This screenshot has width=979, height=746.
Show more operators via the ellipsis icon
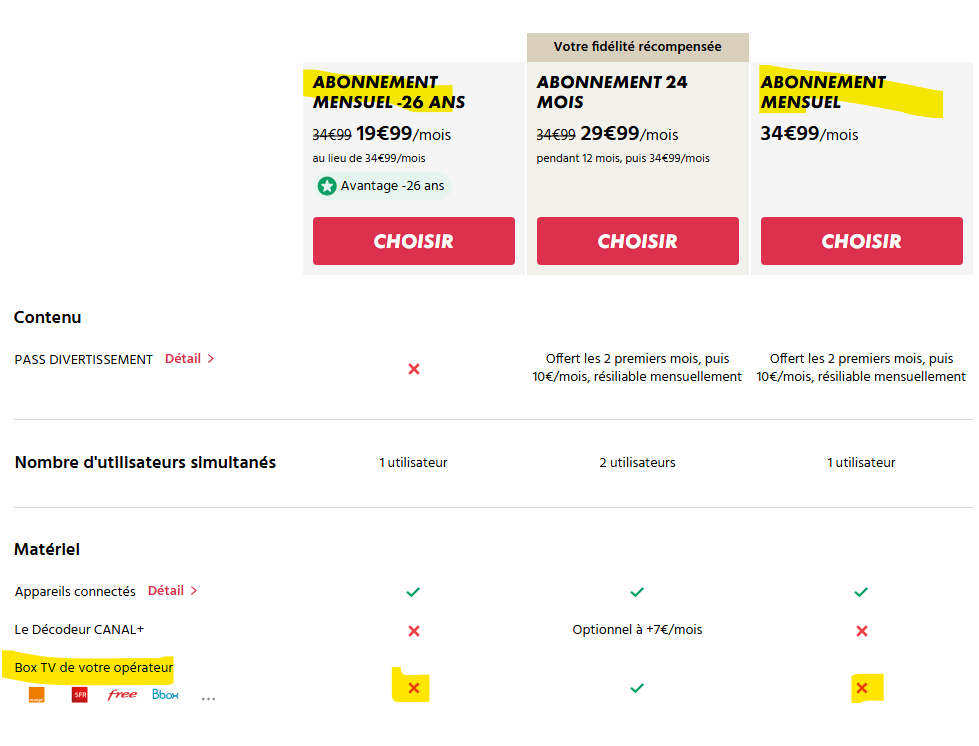(x=208, y=698)
